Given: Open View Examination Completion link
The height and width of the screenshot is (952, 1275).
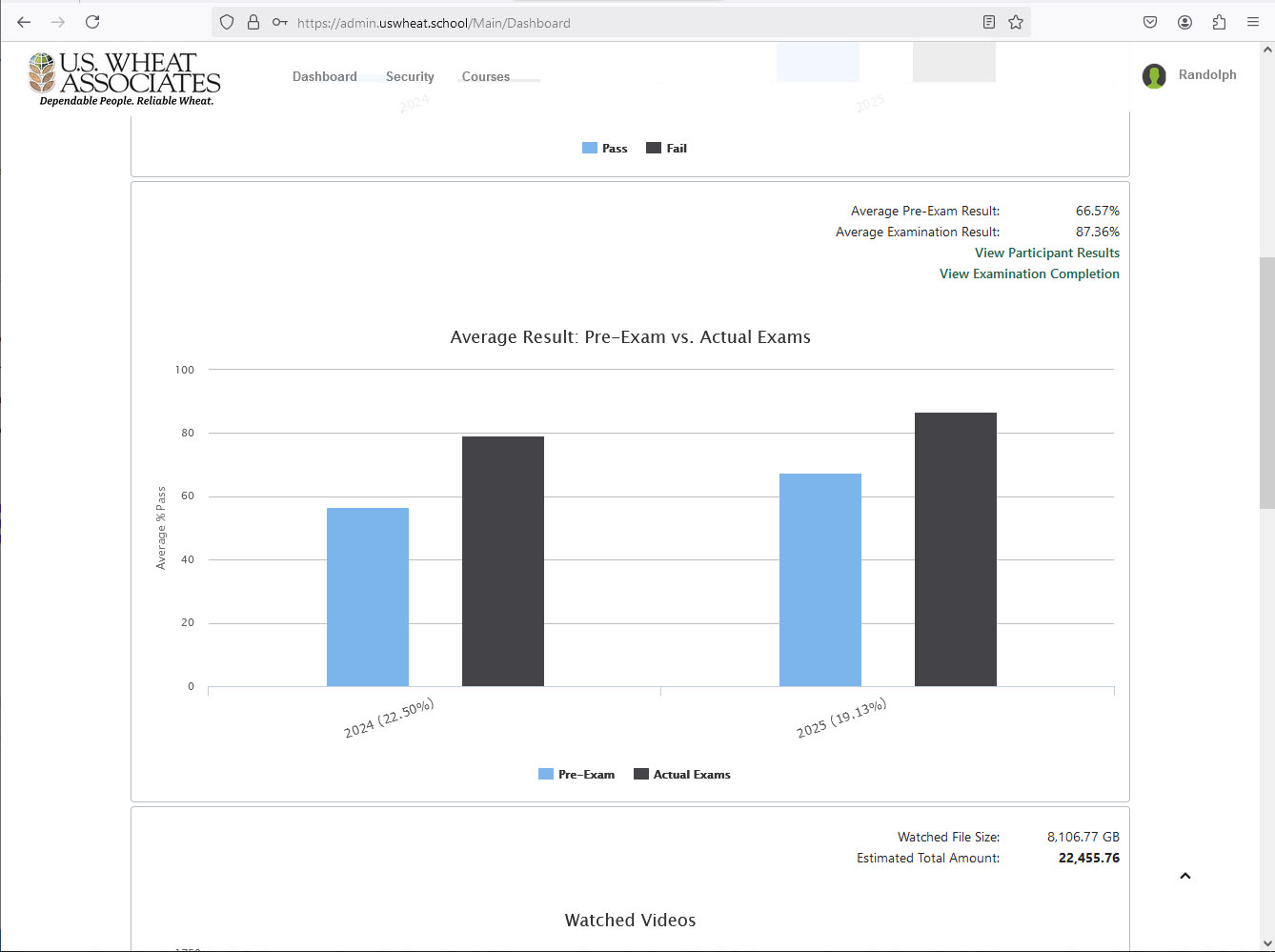Looking at the screenshot, I should [1029, 273].
